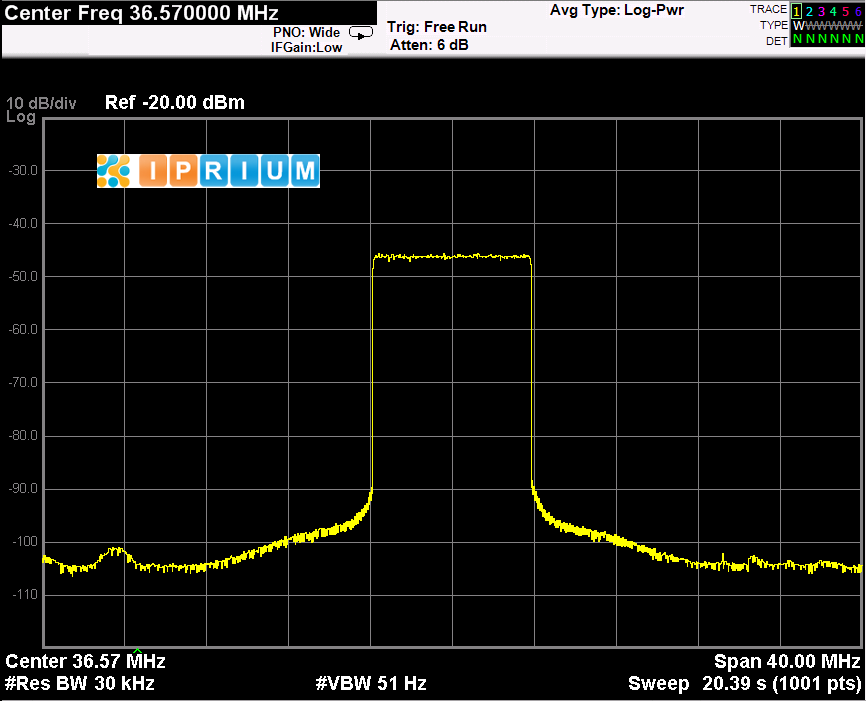Image resolution: width=866 pixels, height=701 pixels.
Task: Click the DET label in trace panel
Action: coord(777,41)
